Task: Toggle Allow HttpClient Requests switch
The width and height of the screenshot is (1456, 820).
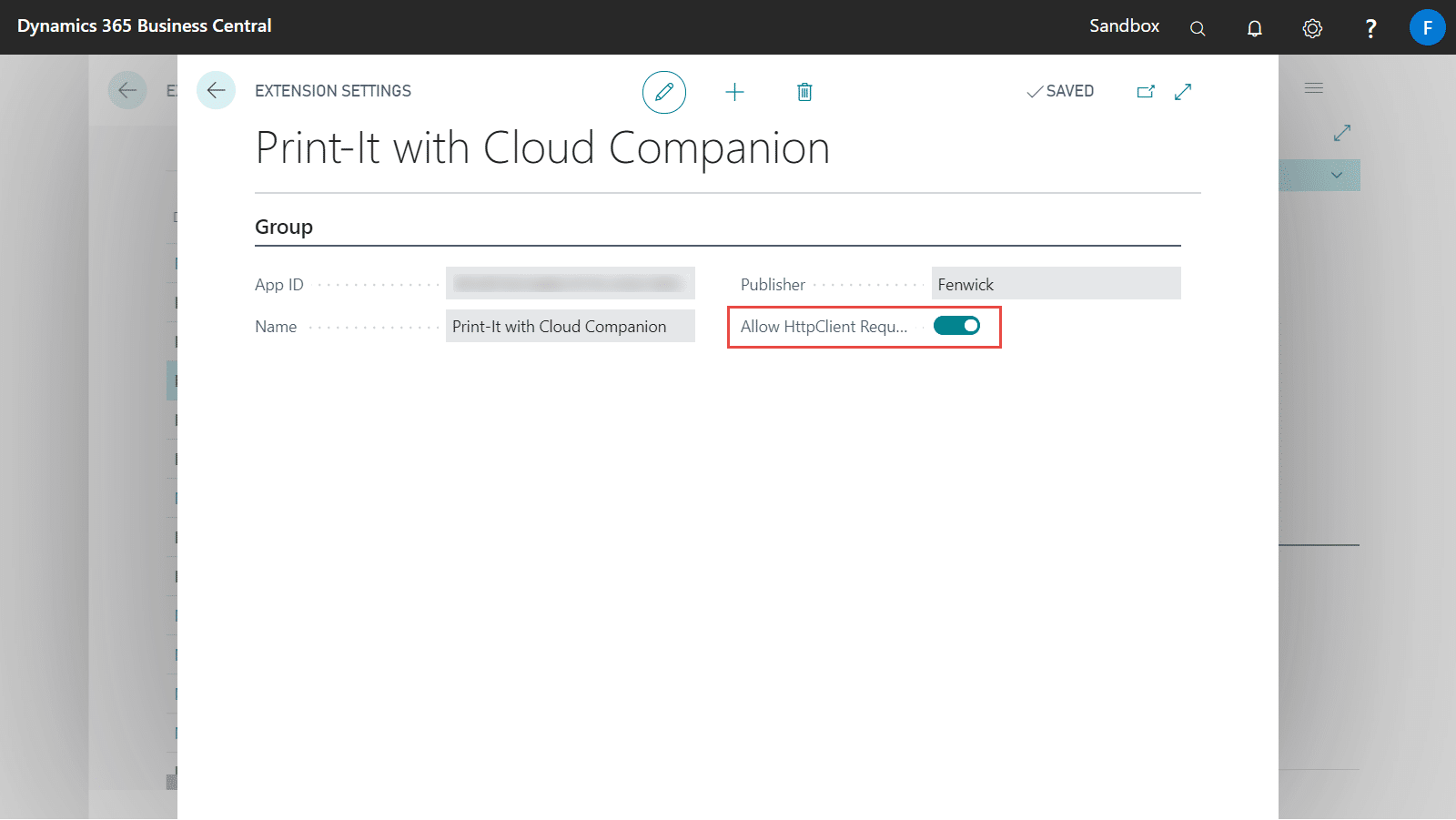Action: [957, 326]
